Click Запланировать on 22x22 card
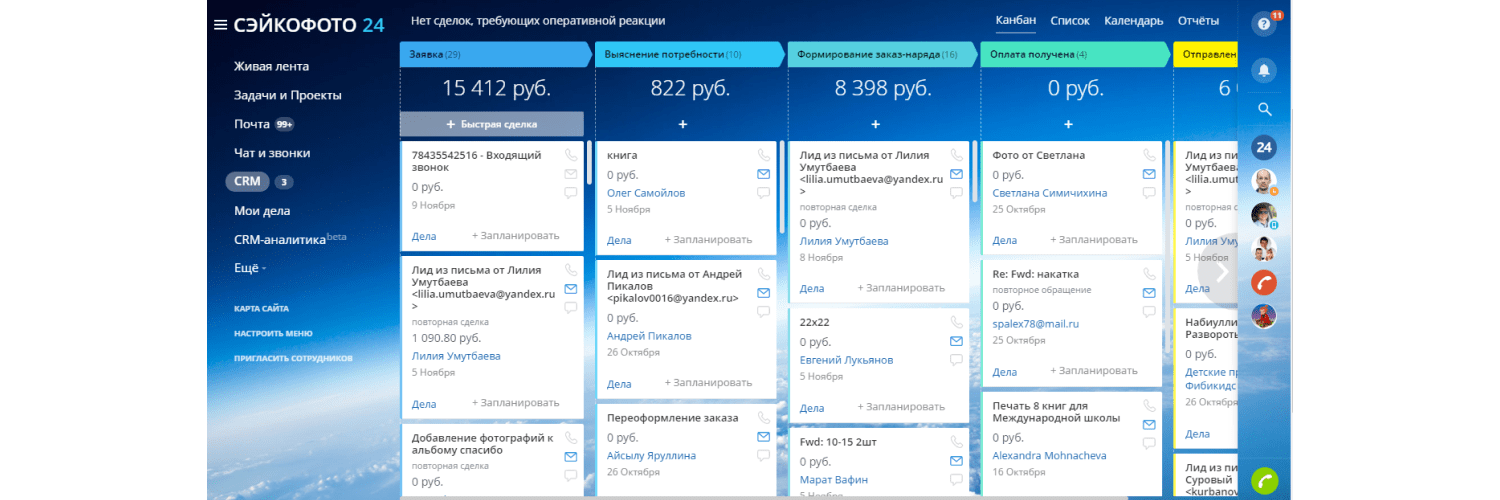This screenshot has width=1500, height=500. (901, 407)
